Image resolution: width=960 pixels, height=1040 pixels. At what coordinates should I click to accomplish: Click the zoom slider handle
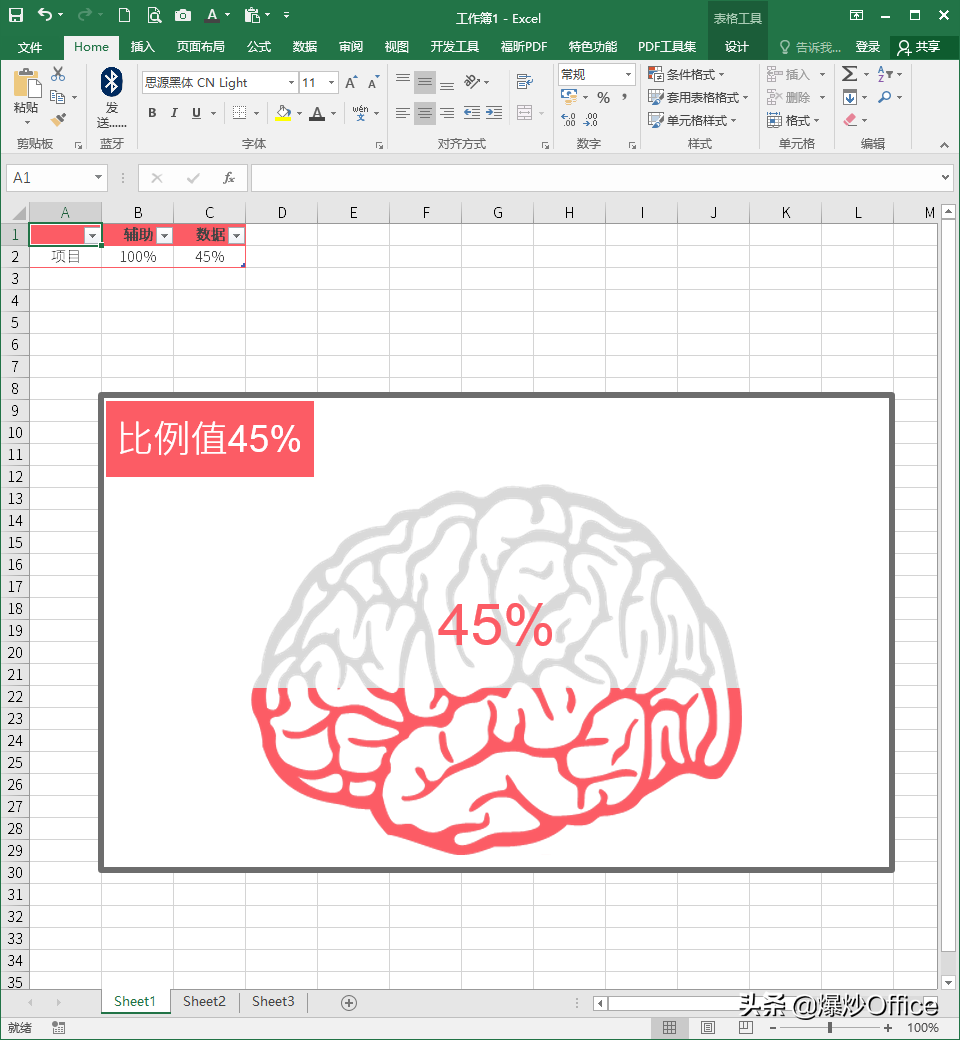tap(829, 1027)
